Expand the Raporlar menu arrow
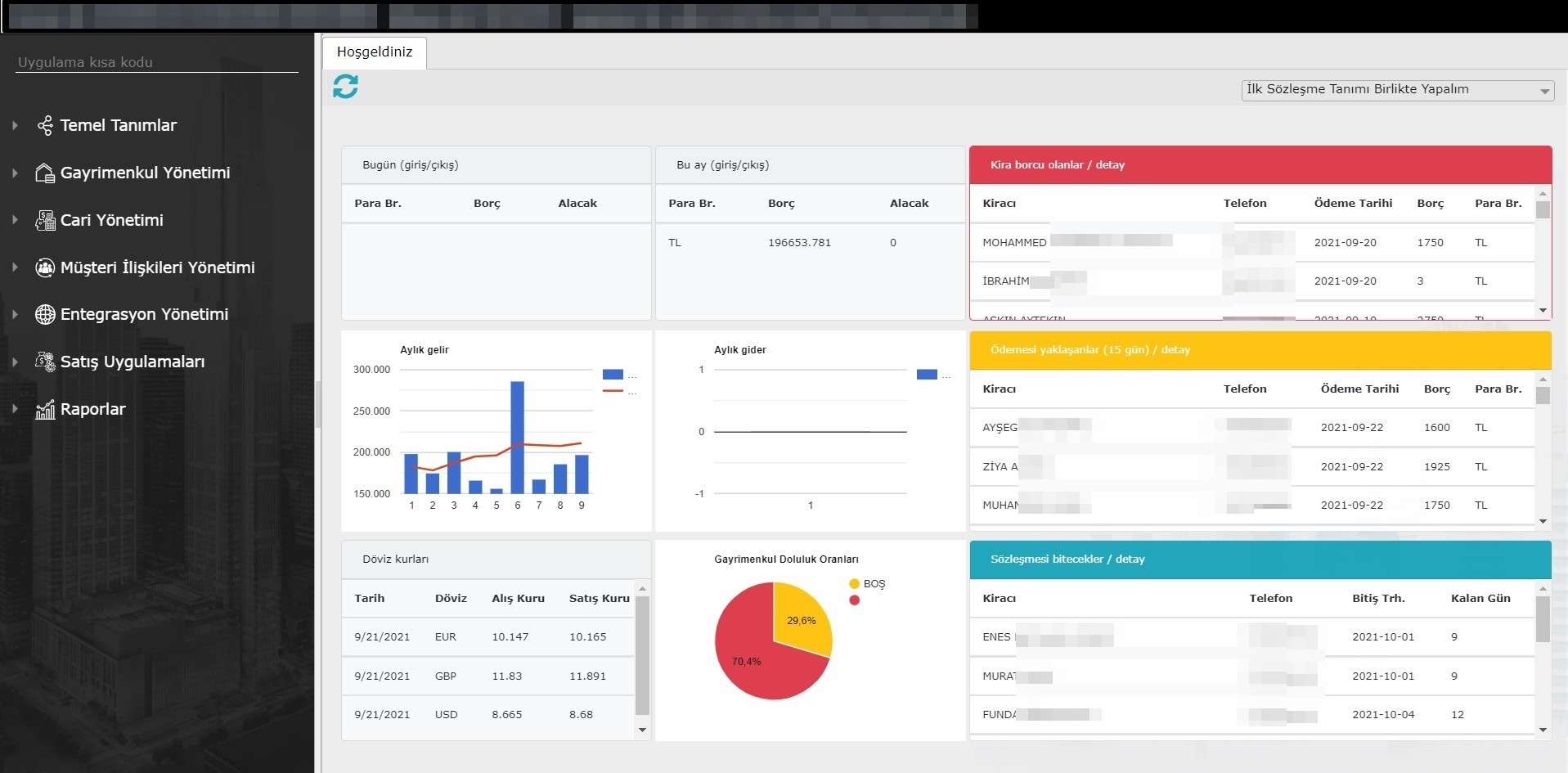 coord(15,409)
